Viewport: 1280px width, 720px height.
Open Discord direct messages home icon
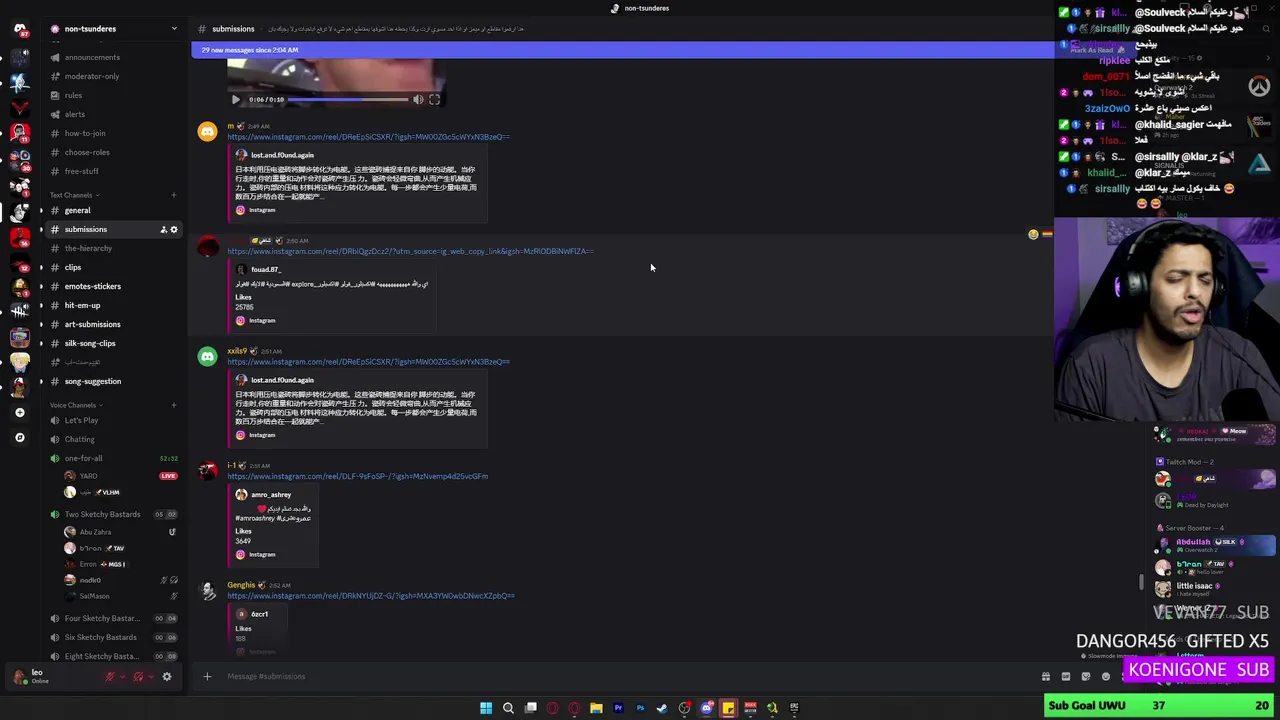(19, 29)
